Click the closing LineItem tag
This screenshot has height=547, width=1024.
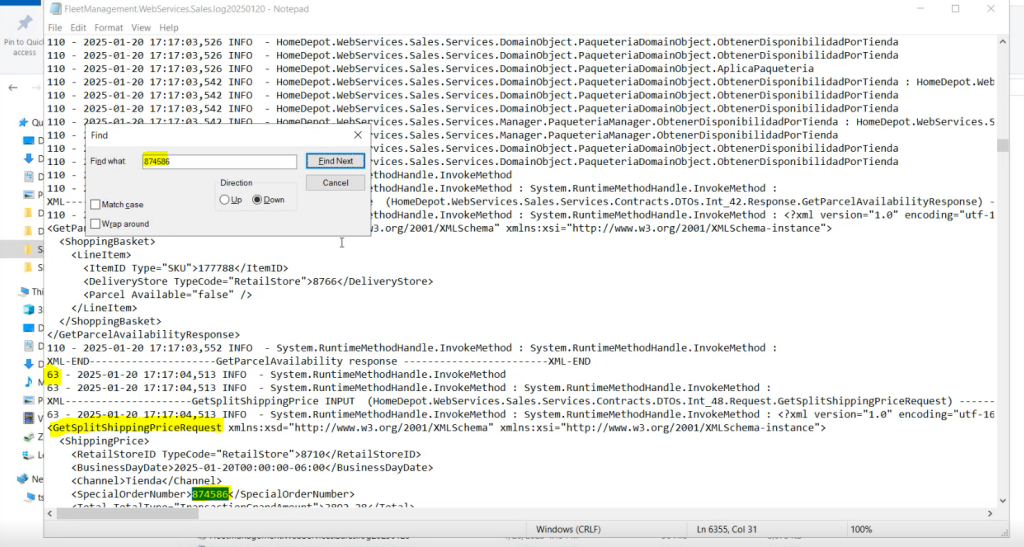pos(104,307)
